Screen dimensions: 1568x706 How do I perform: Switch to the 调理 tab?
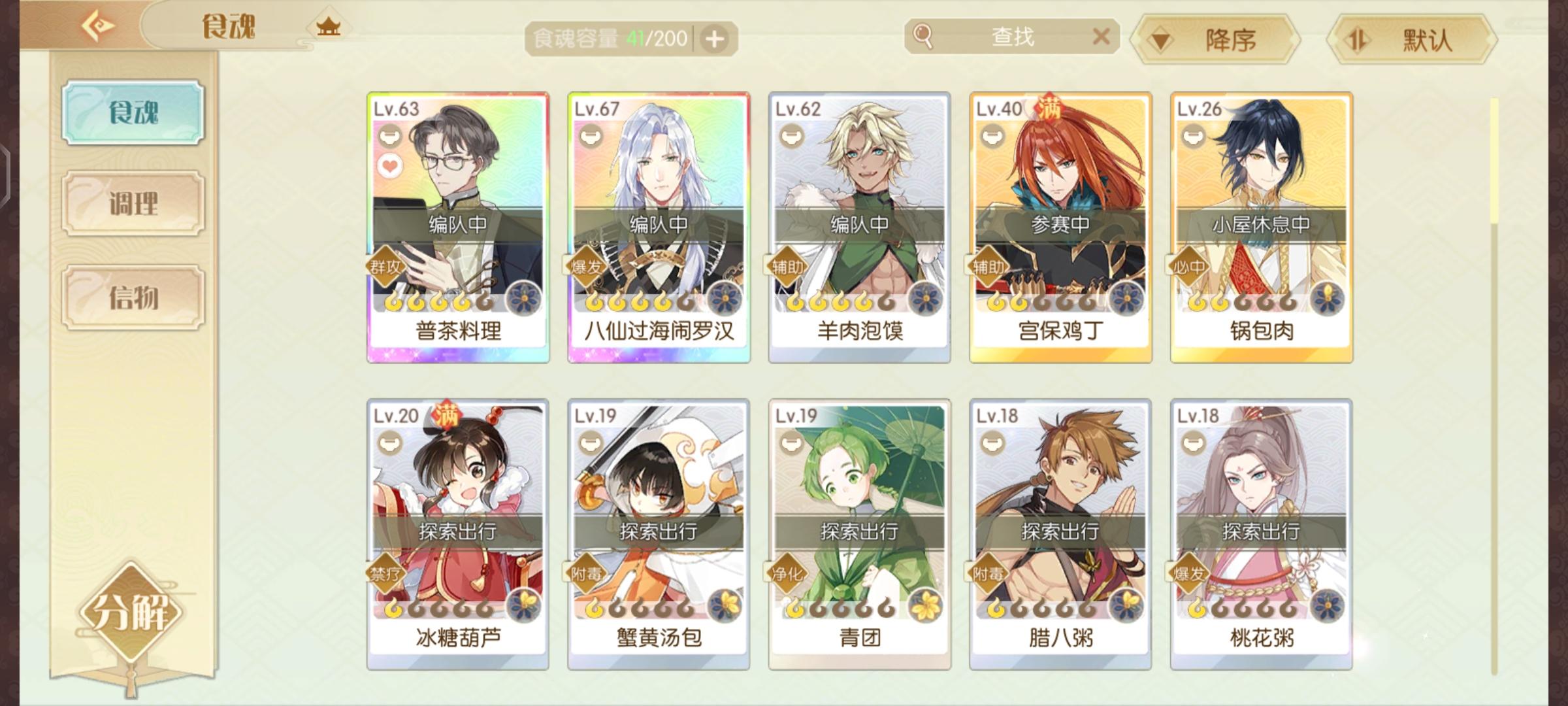[x=133, y=203]
